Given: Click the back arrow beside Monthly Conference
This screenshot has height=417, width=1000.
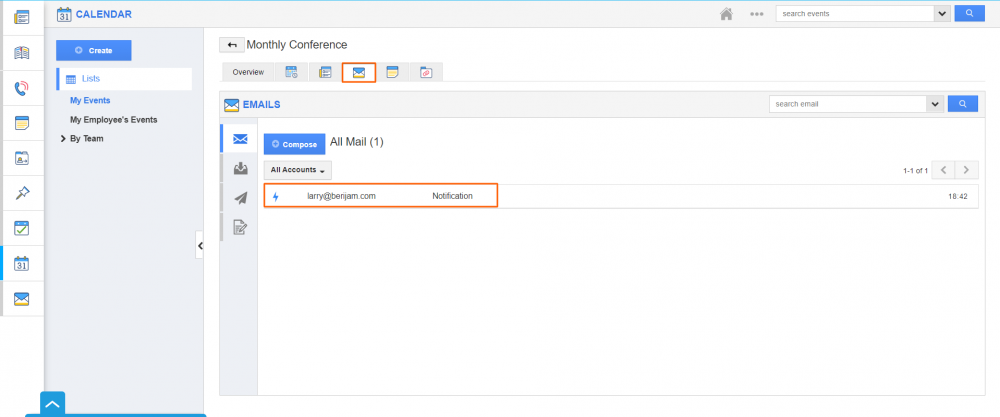Looking at the screenshot, I should (x=231, y=45).
